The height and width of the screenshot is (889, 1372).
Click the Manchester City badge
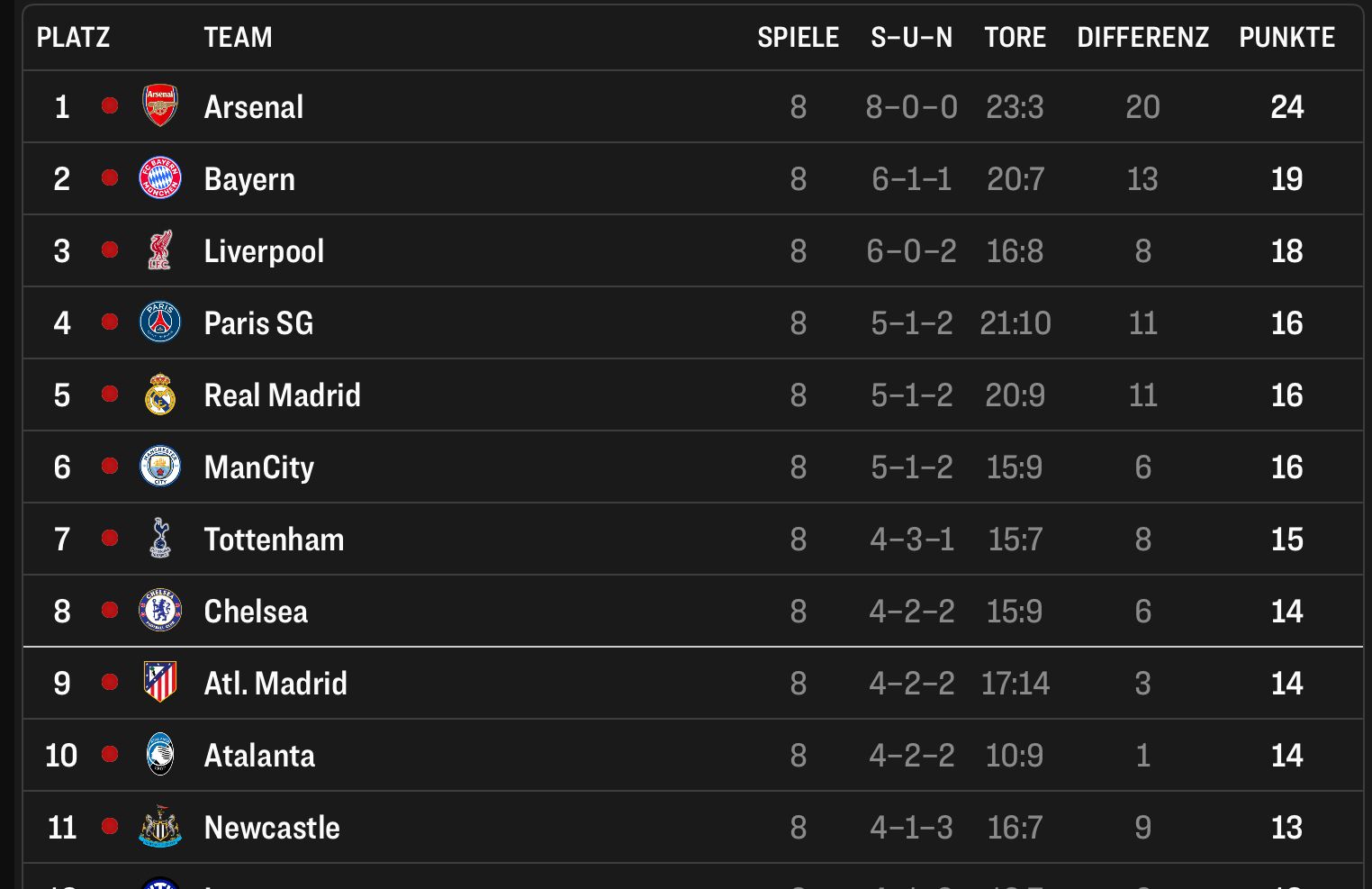pyautogui.click(x=160, y=467)
